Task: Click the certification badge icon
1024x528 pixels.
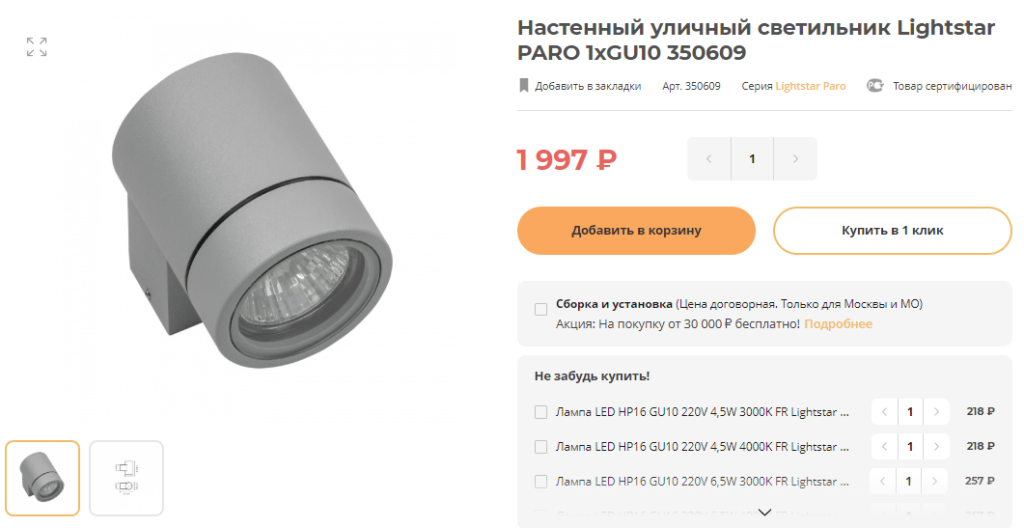Action: point(874,86)
